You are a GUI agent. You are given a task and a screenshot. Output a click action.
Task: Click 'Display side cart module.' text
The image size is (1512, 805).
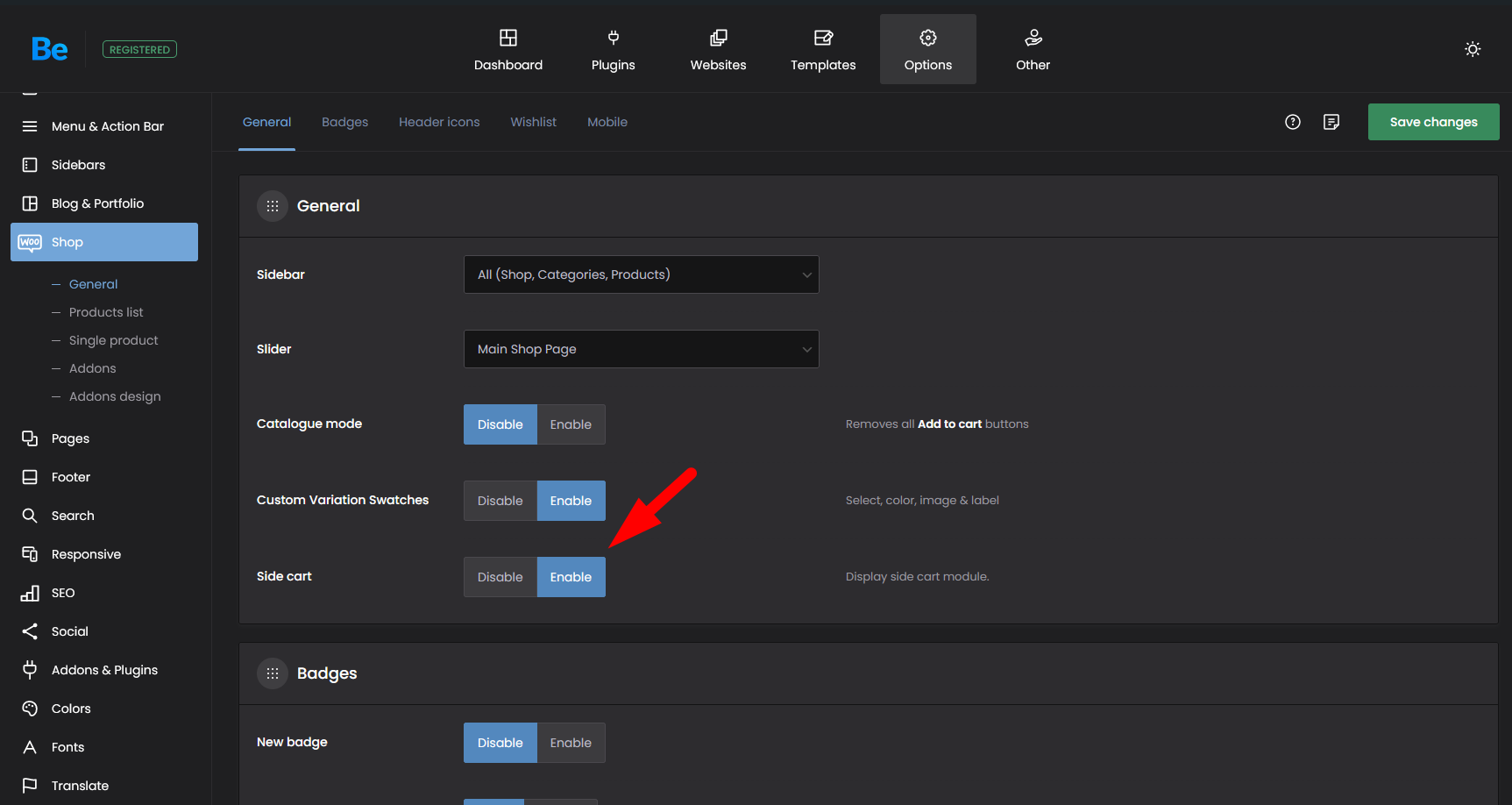pos(917,576)
